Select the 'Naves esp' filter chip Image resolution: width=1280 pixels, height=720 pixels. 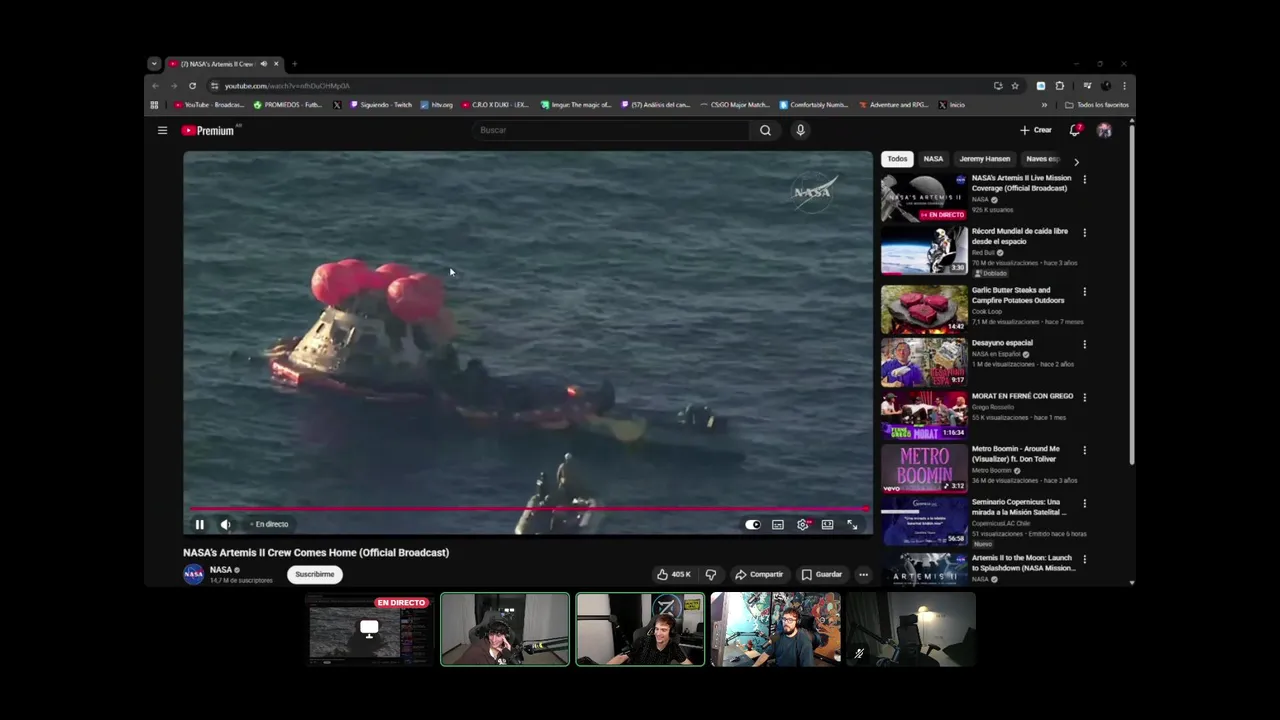(x=1042, y=159)
